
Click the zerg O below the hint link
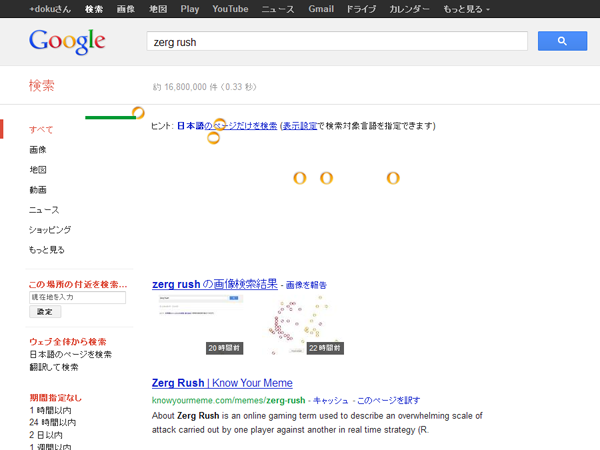coord(214,138)
